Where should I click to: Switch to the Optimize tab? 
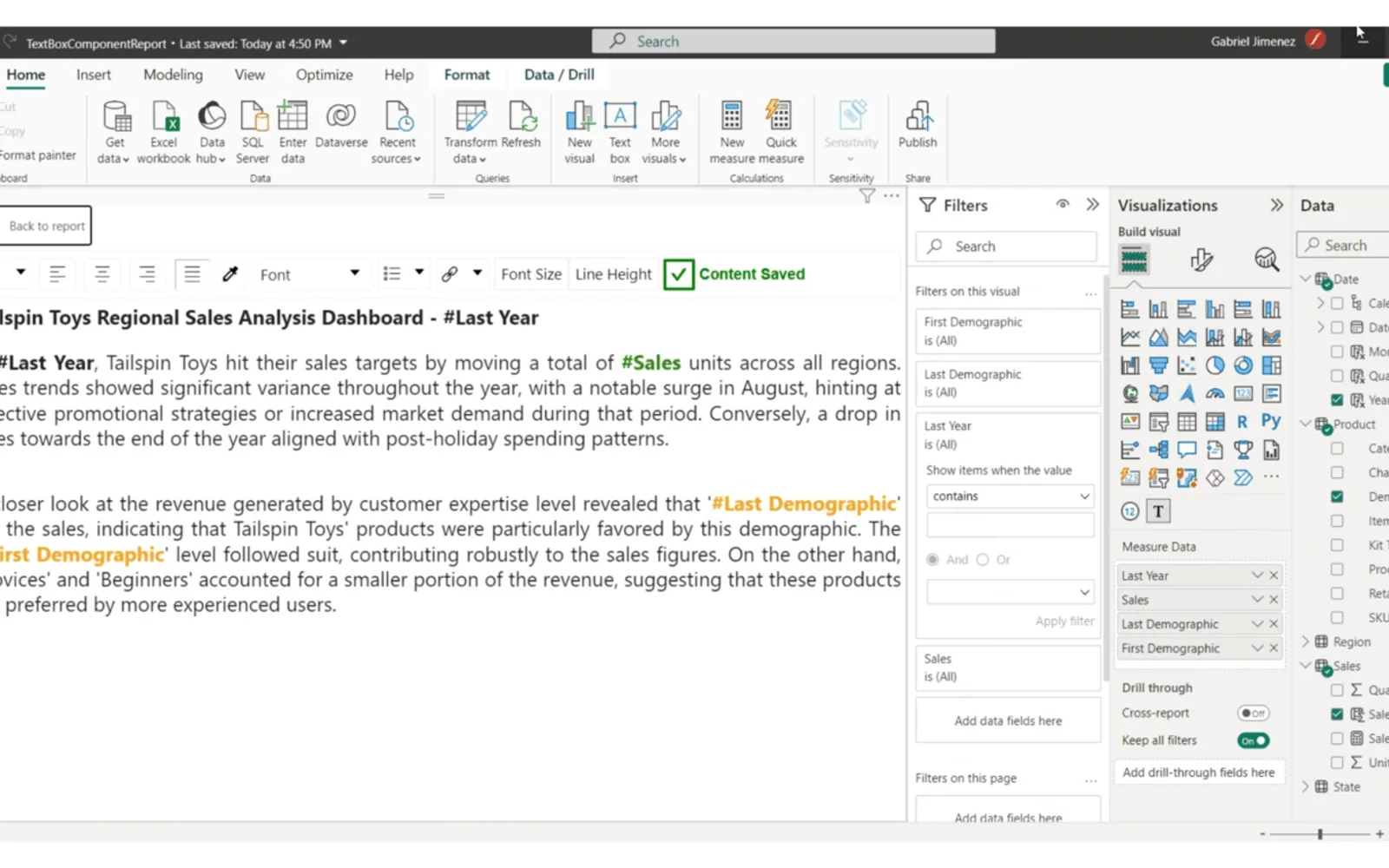click(325, 75)
